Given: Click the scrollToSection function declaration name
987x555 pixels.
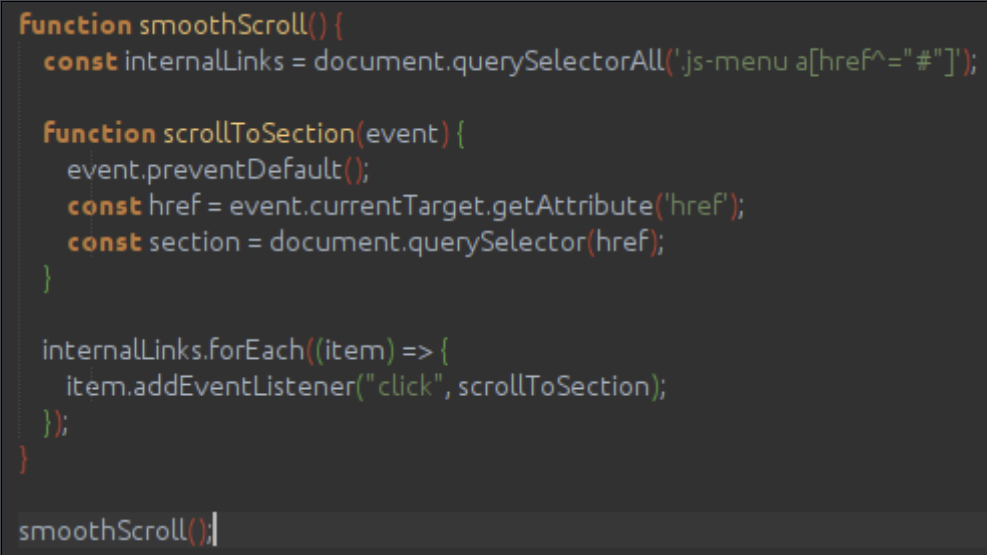Looking at the screenshot, I should coord(259,134).
